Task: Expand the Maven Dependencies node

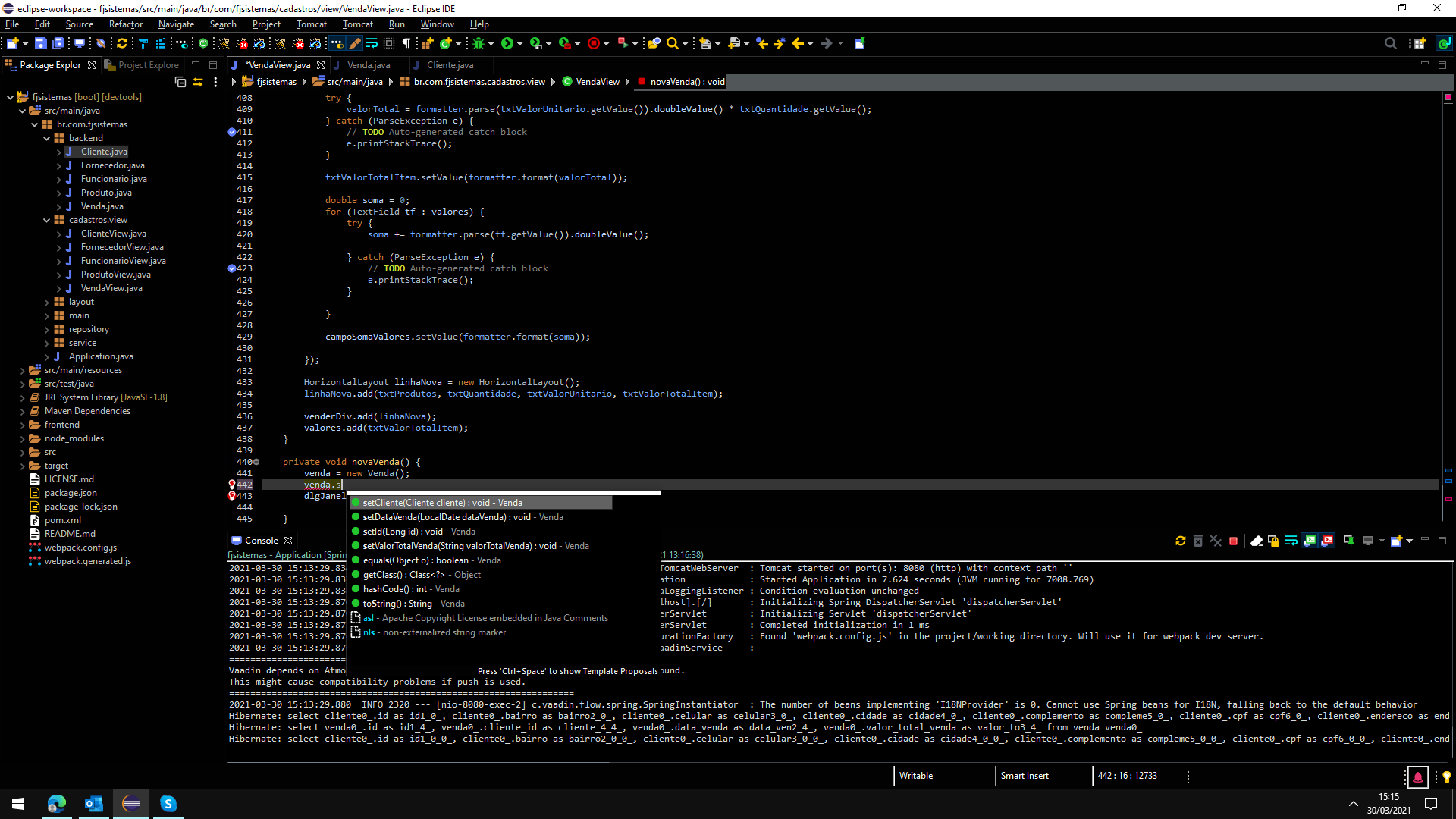Action: click(x=23, y=411)
